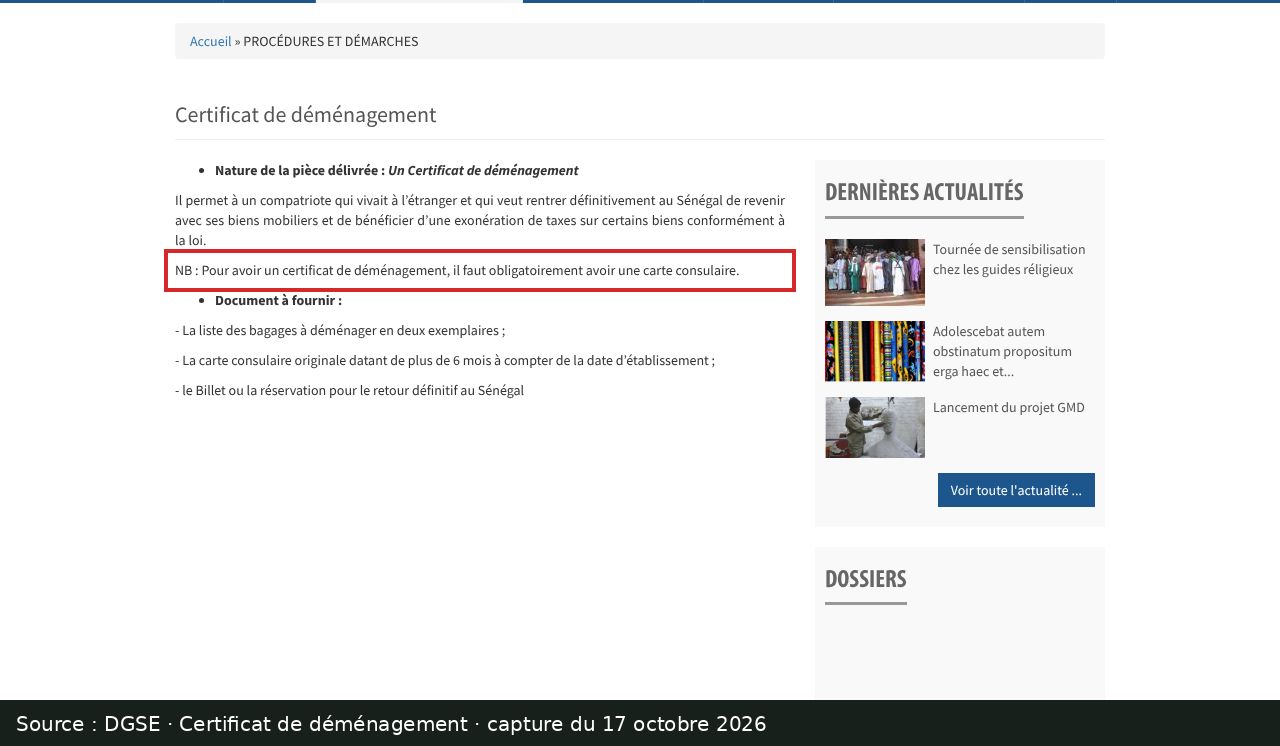Click the 'Voir toute l'actualité ...' button
This screenshot has width=1280, height=746.
[x=1016, y=490]
